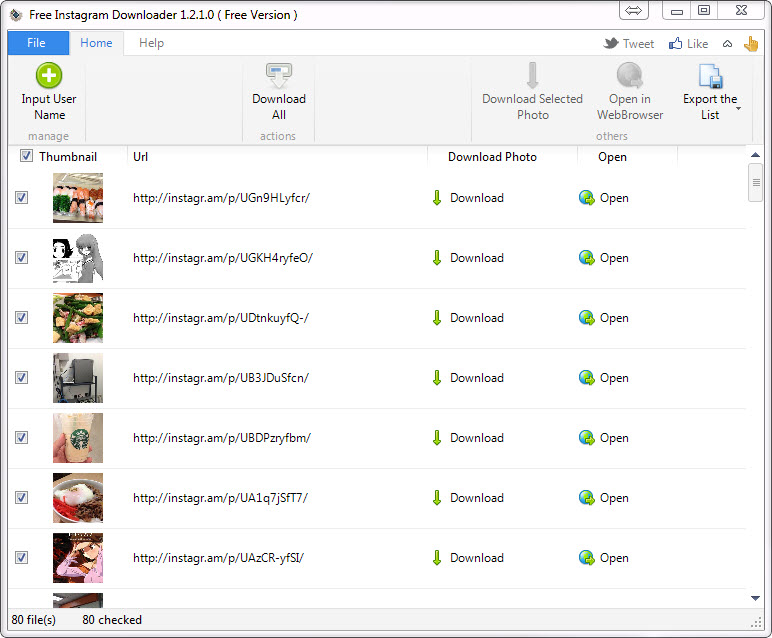Click the Twitter bird Tweet icon

click(611, 43)
